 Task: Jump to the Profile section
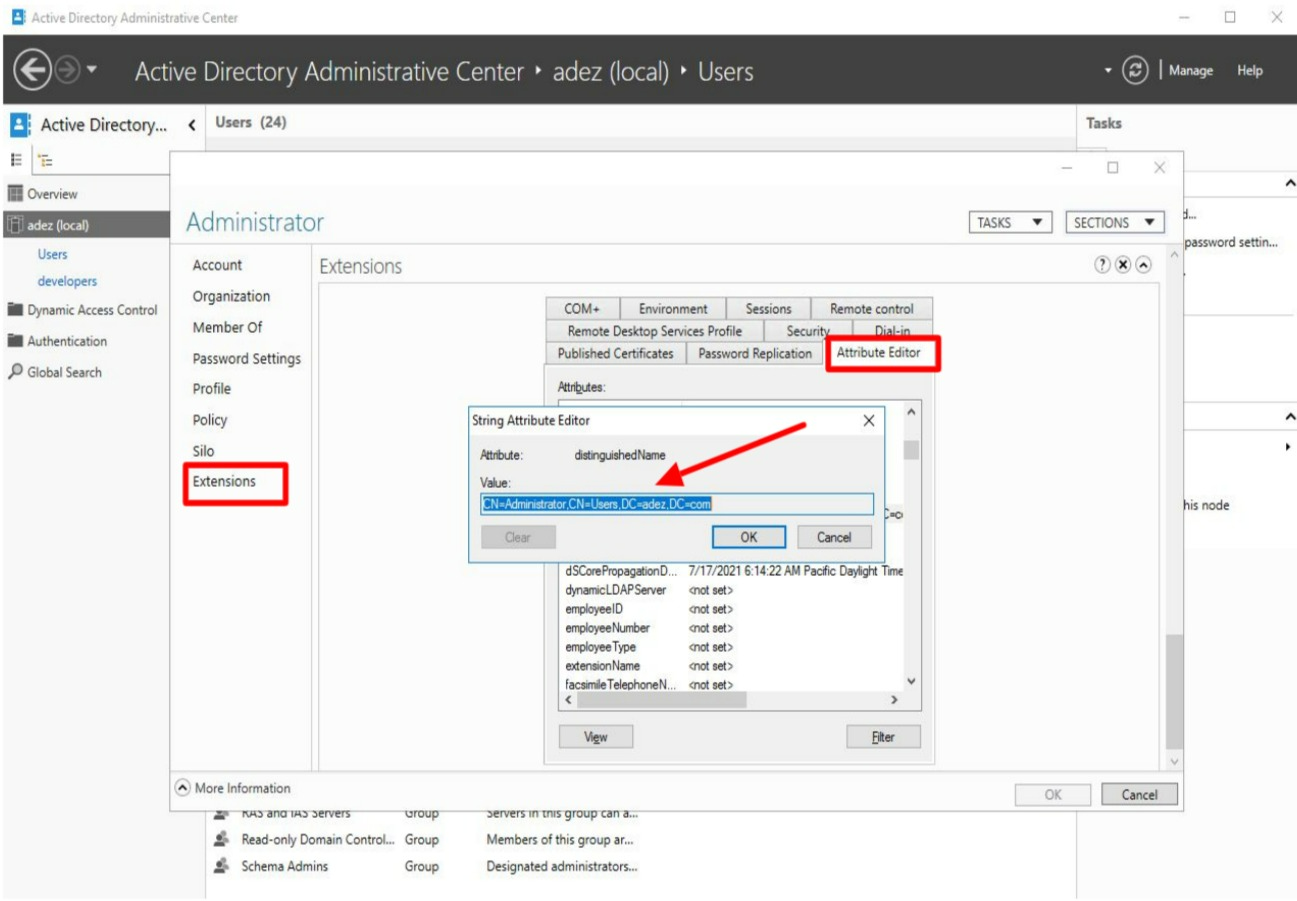(211, 389)
